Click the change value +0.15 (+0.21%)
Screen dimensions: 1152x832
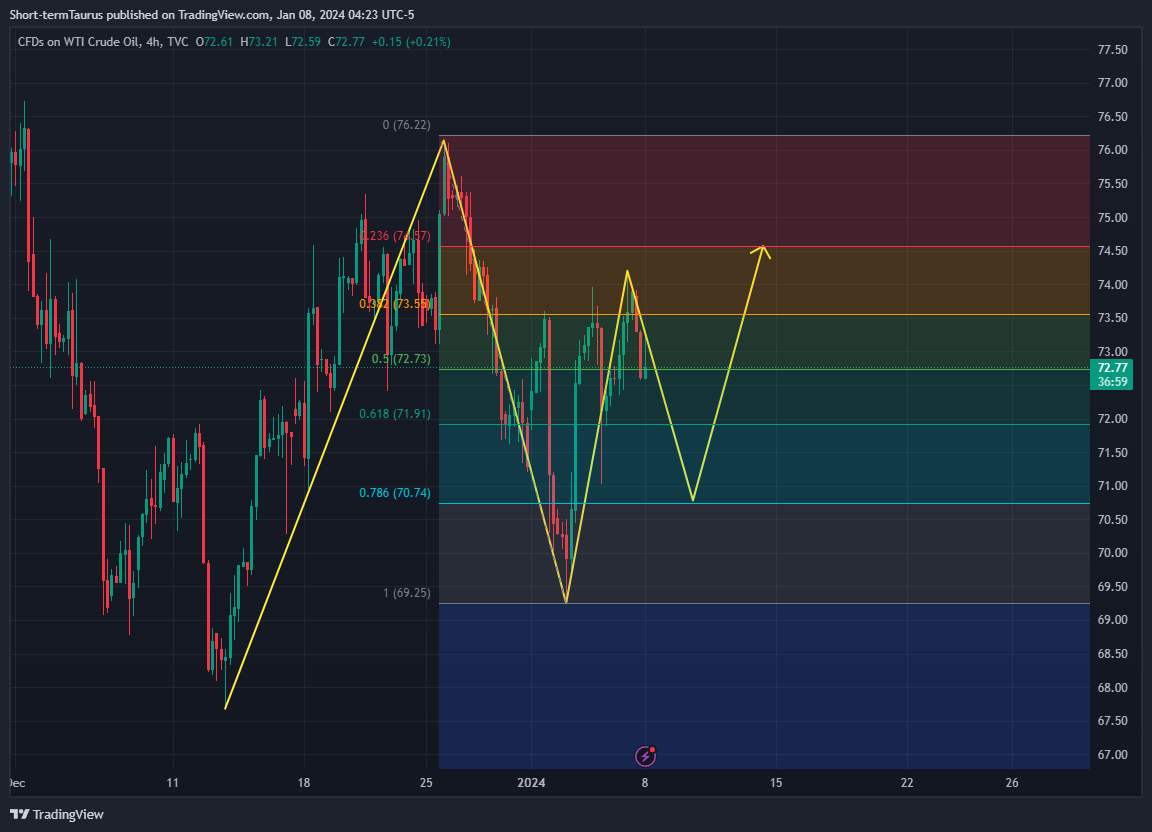[x=411, y=42]
